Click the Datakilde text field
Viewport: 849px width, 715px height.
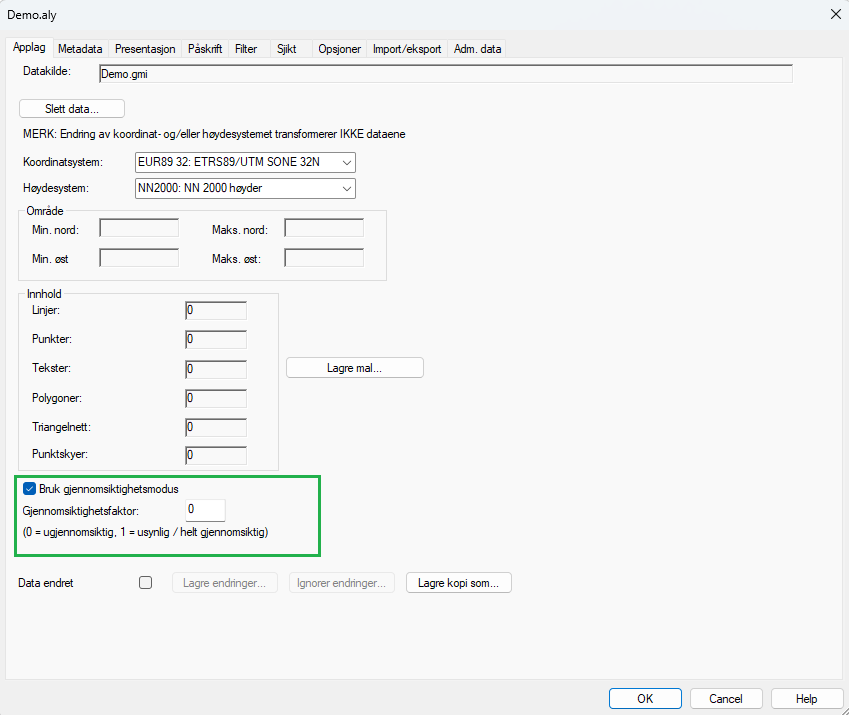445,73
